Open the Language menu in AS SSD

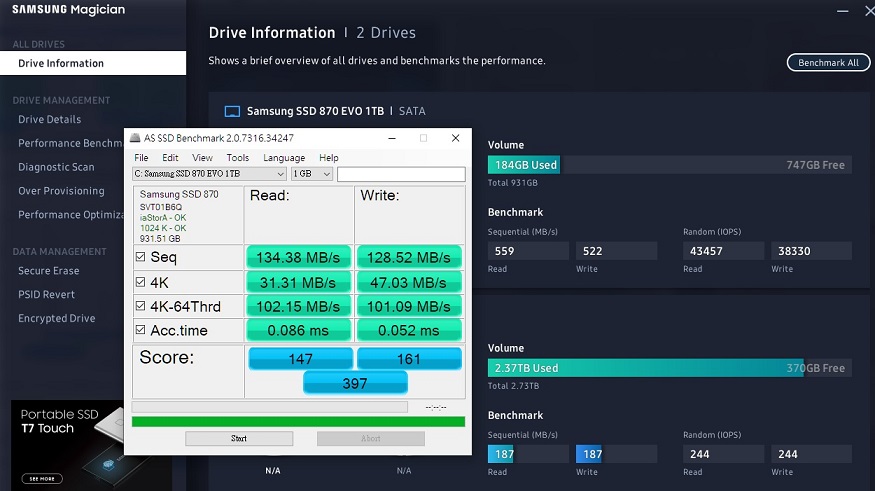point(284,158)
